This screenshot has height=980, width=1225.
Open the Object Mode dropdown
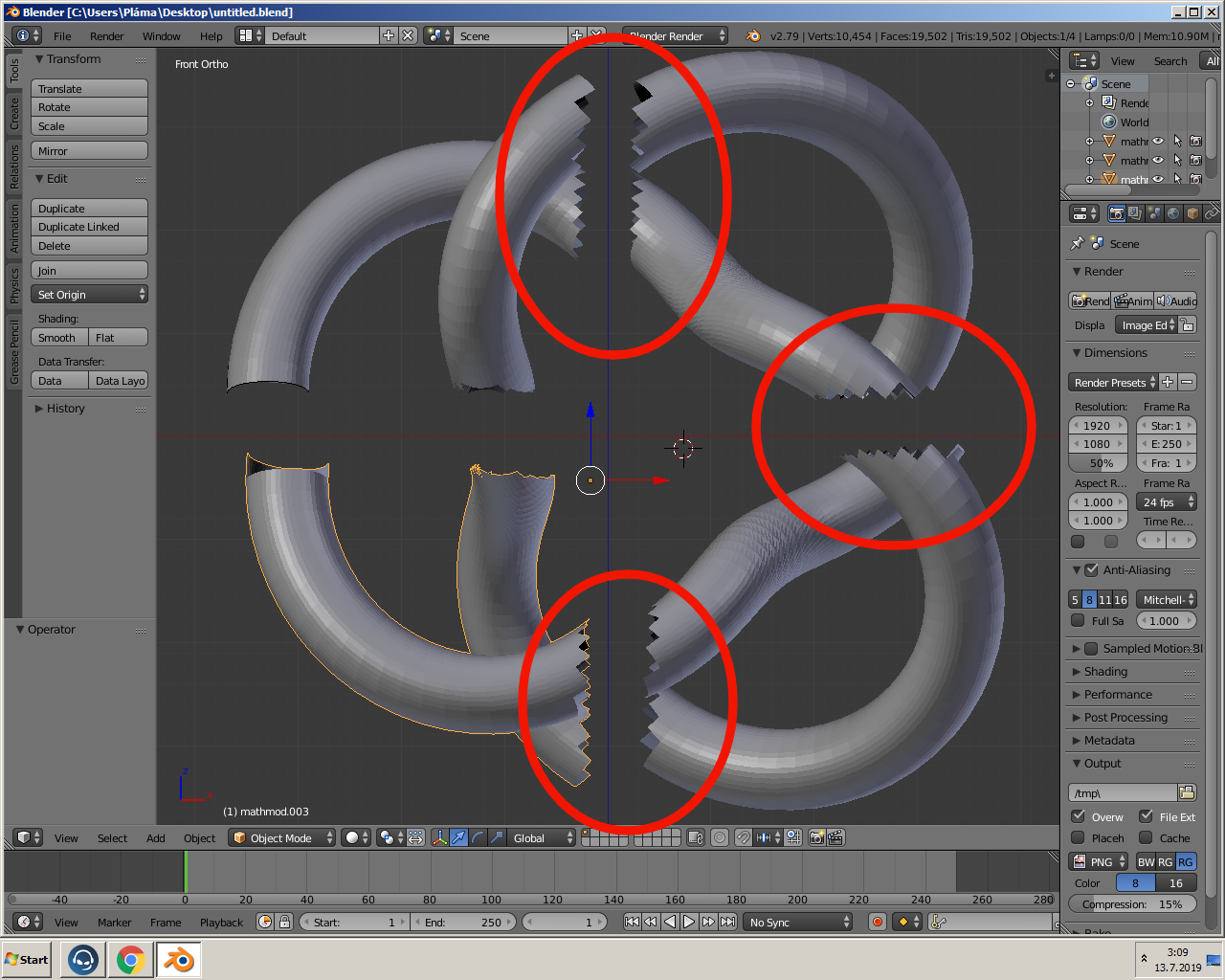[x=281, y=837]
